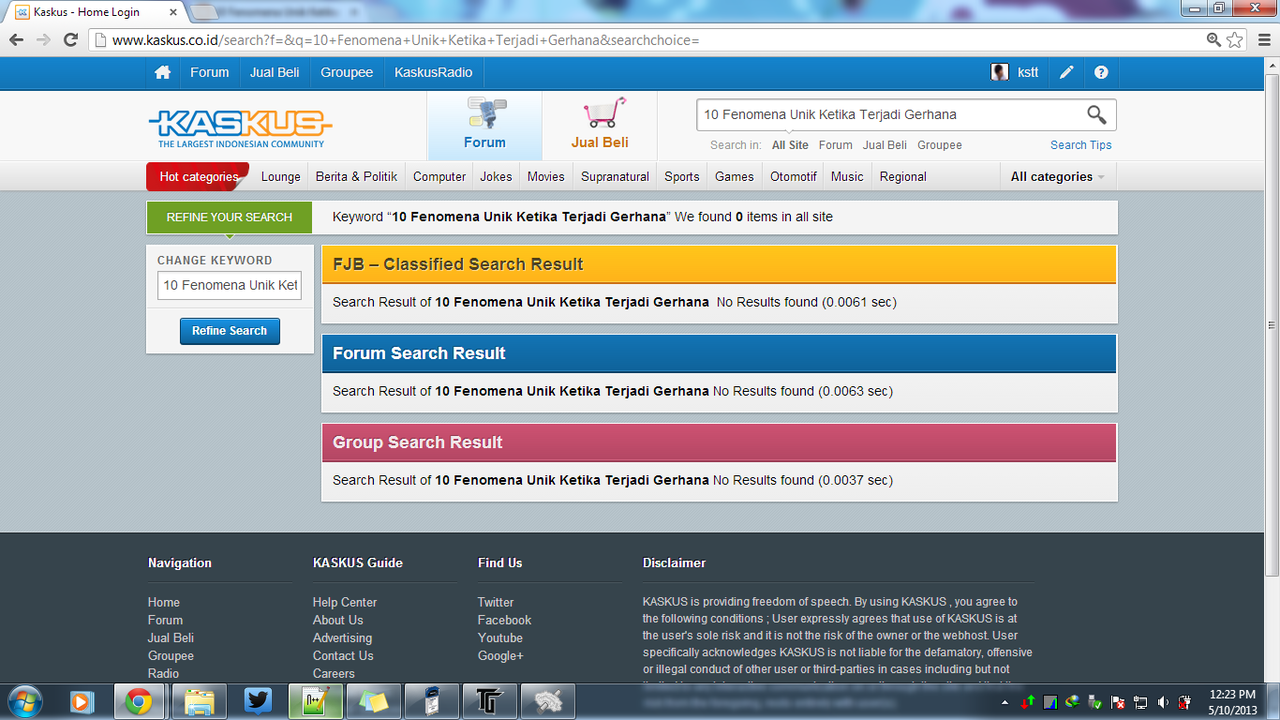The image size is (1280, 720).
Task: Set search scope to Jual Beli
Action: pos(885,145)
